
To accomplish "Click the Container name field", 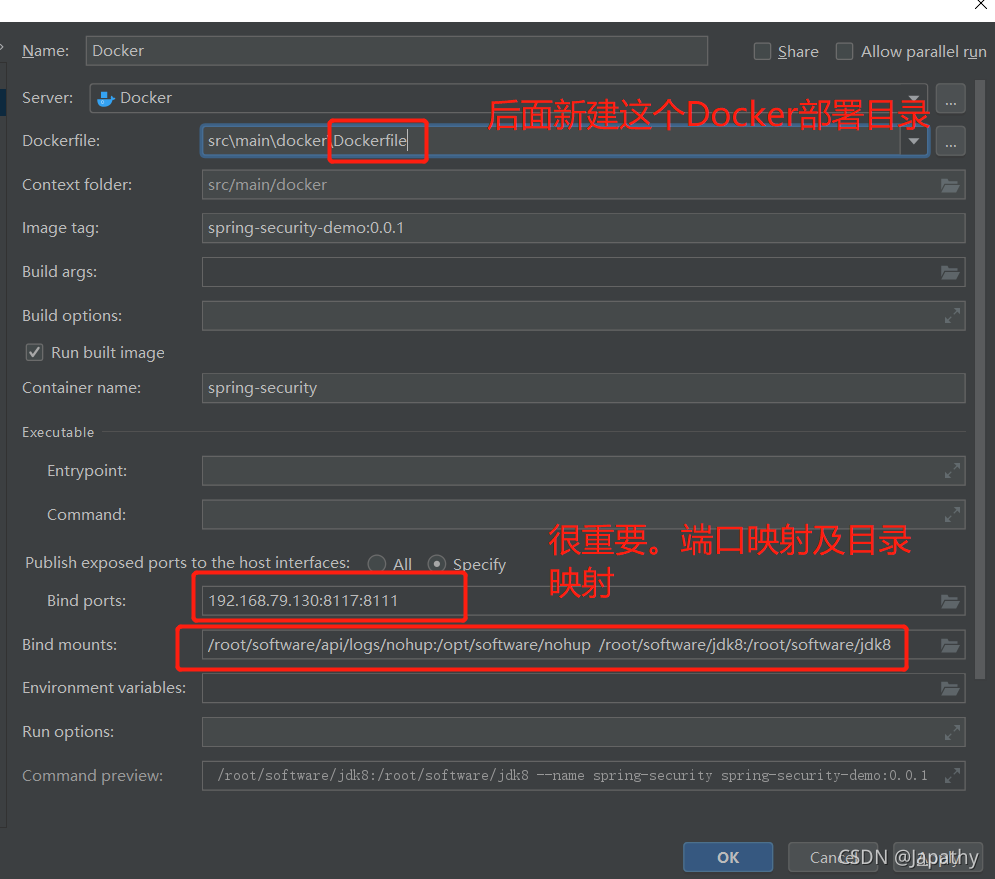I will 583,388.
